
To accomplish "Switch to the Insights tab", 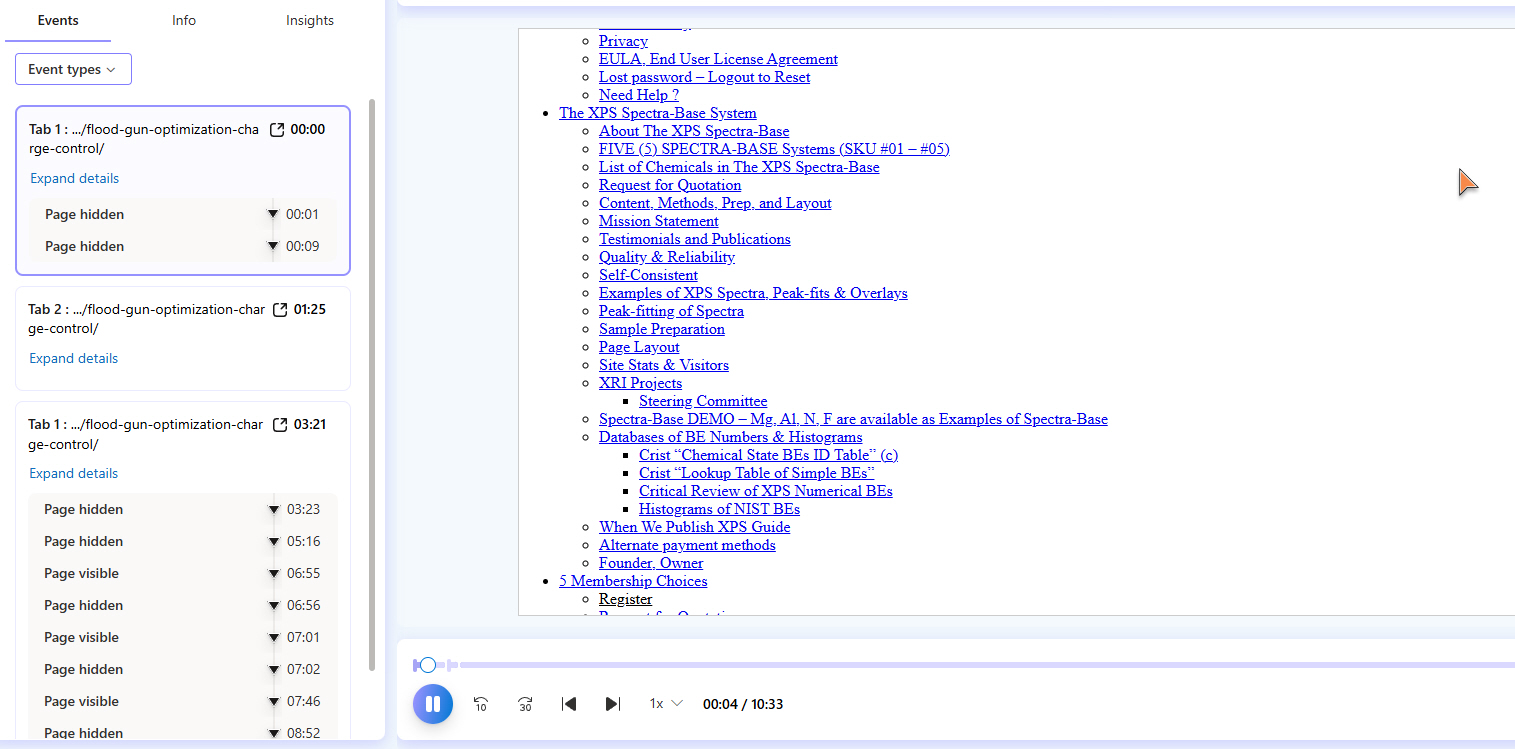I will (310, 20).
